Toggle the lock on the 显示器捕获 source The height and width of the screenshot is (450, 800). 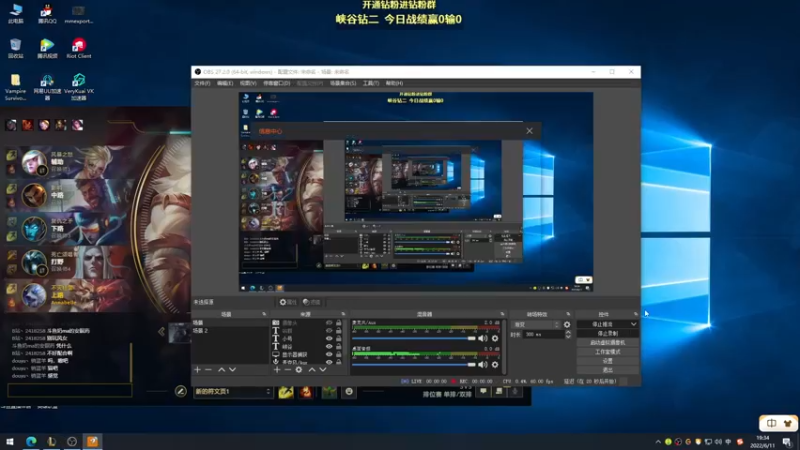tap(339, 354)
